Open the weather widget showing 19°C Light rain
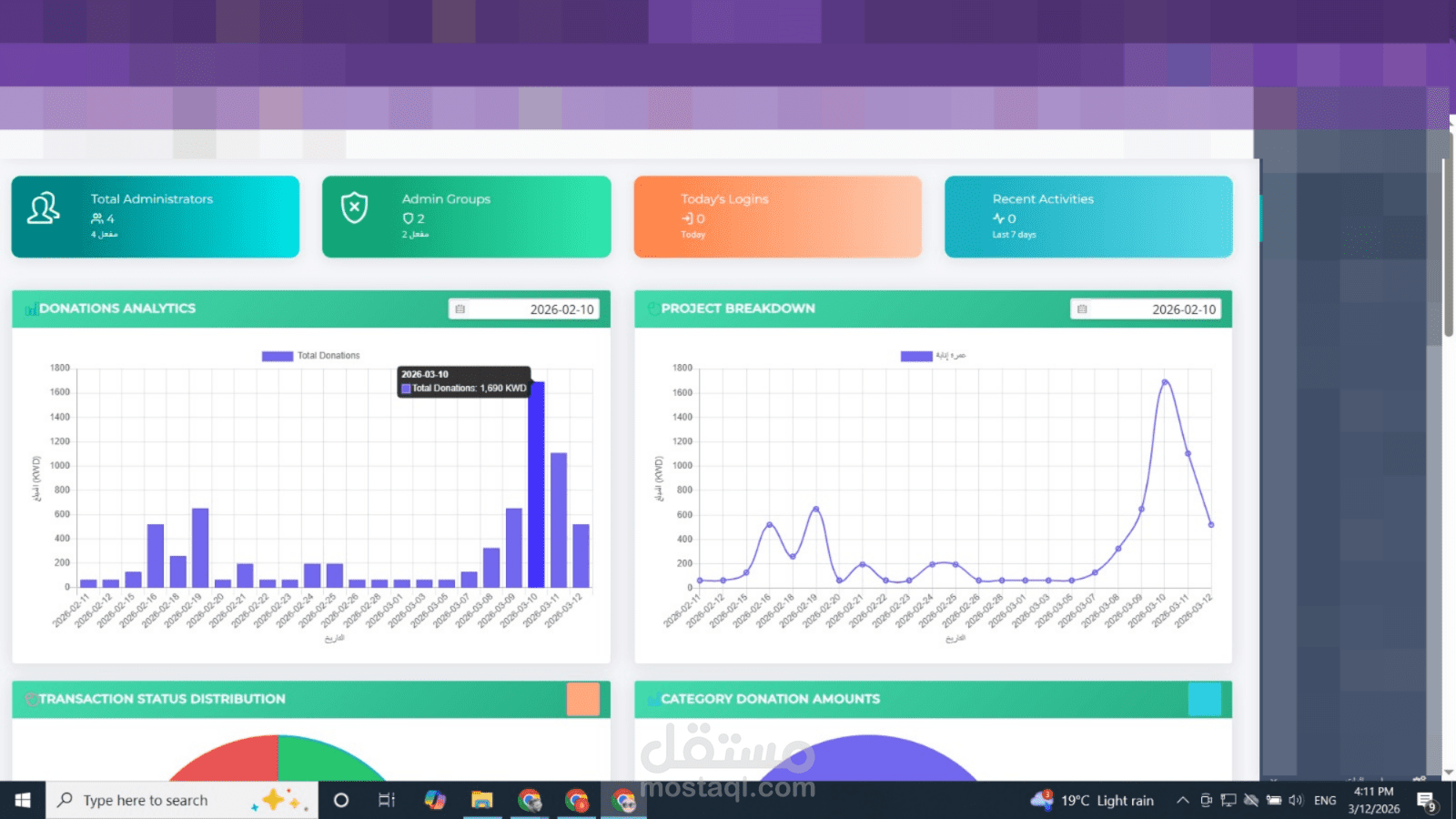Image resolution: width=1456 pixels, height=819 pixels. point(1092,800)
